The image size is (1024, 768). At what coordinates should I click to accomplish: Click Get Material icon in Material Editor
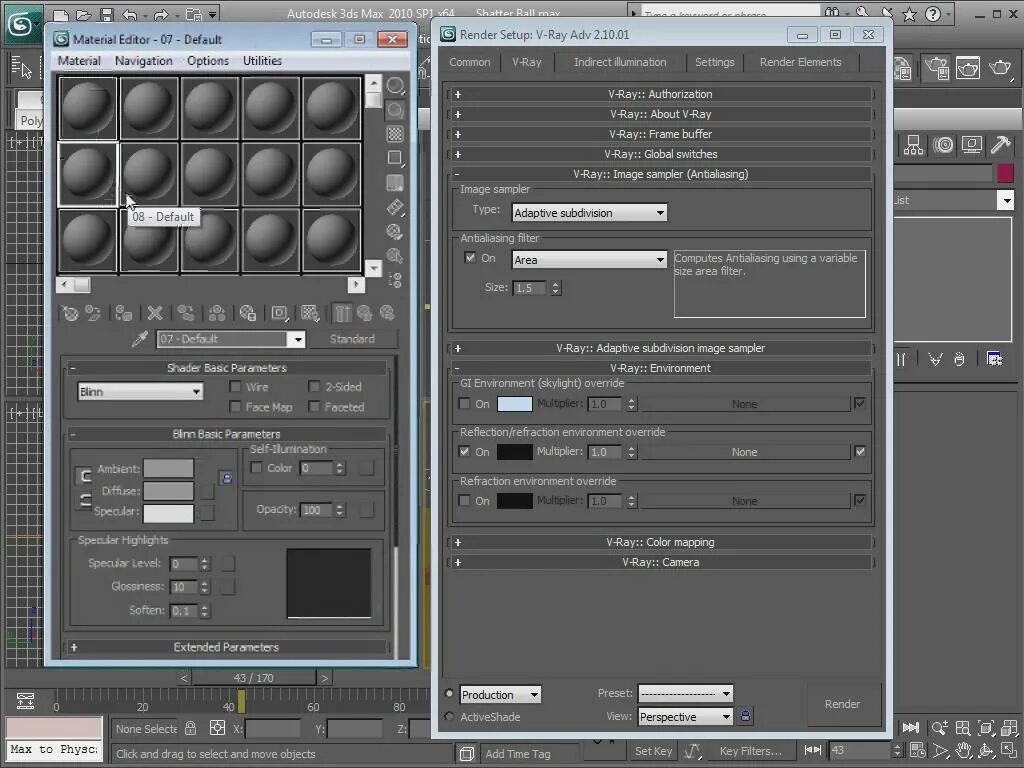(70, 313)
